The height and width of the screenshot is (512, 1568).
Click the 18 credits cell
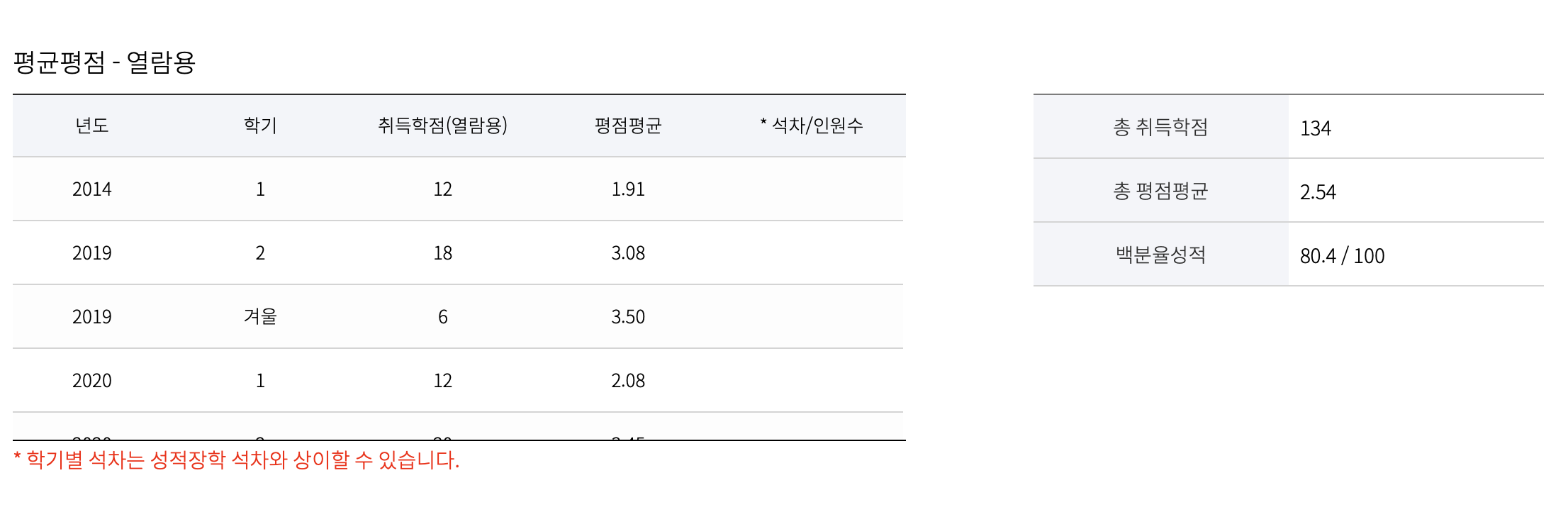[x=442, y=253]
